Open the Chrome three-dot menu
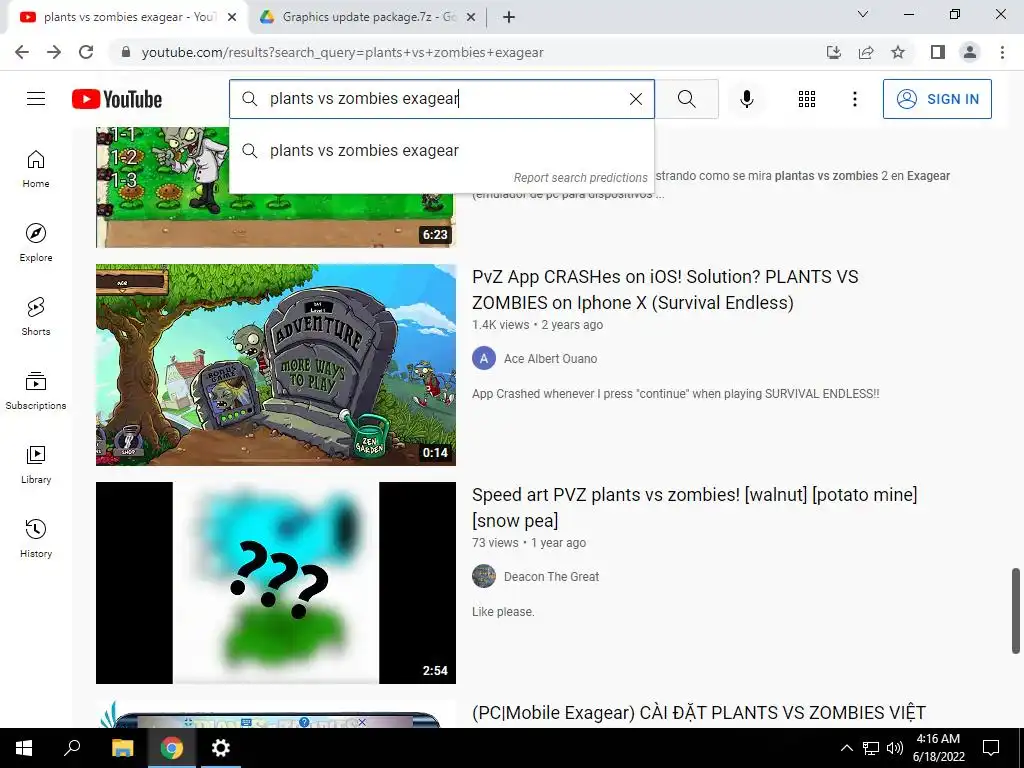 click(x=1002, y=52)
